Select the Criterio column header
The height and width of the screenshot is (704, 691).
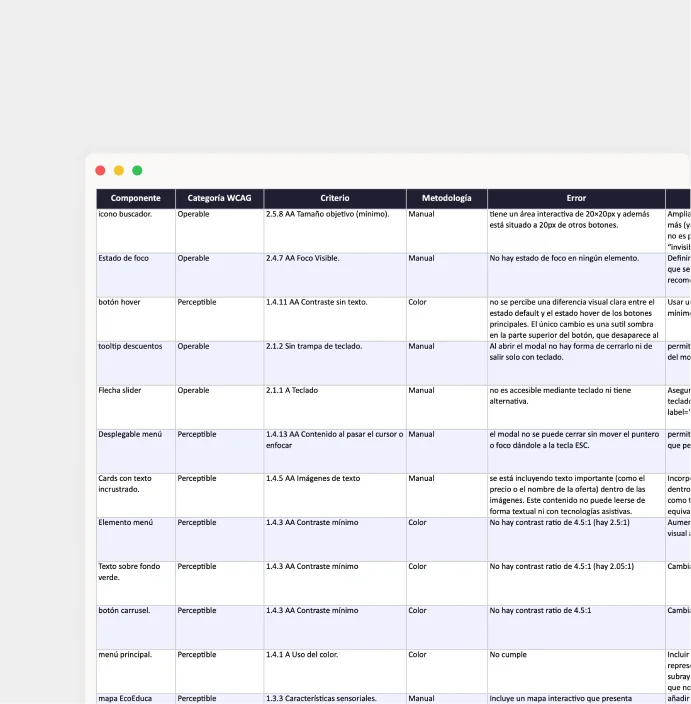pyautogui.click(x=335, y=198)
